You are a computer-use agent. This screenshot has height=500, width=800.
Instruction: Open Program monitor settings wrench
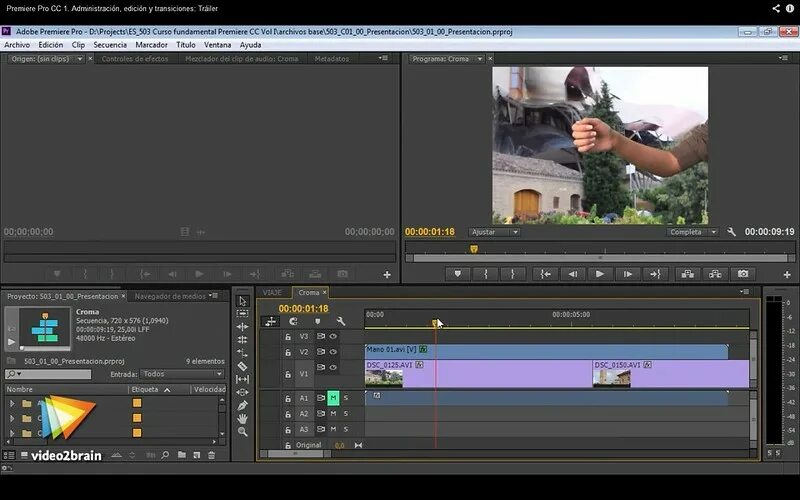click(x=732, y=232)
